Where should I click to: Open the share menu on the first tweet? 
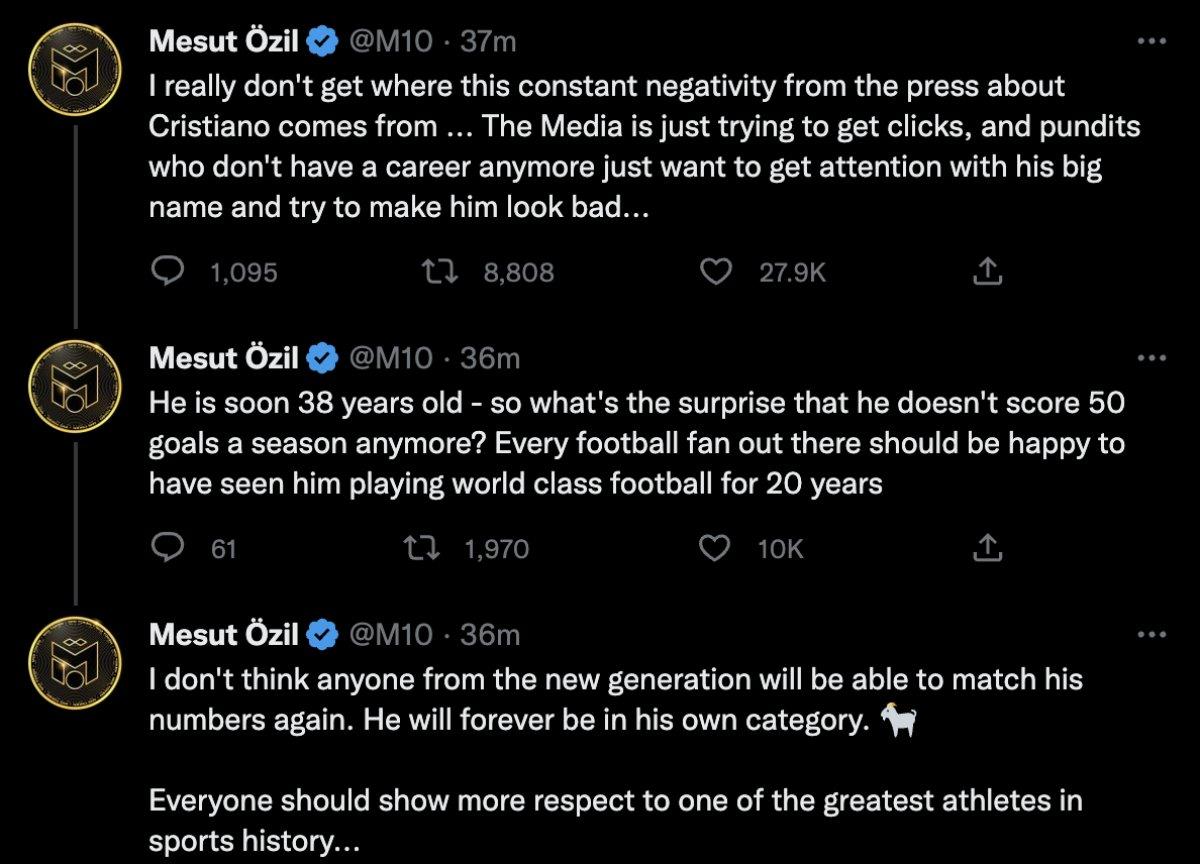[x=987, y=271]
